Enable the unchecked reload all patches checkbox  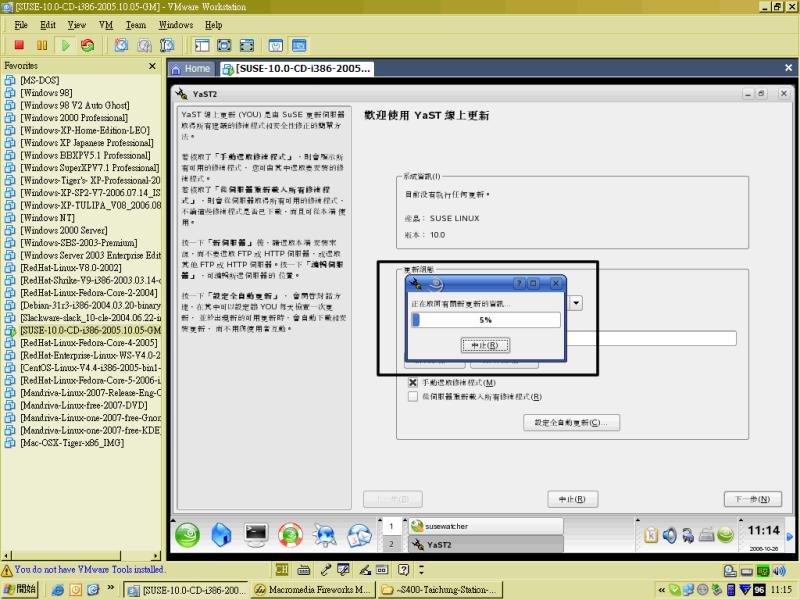[413, 396]
